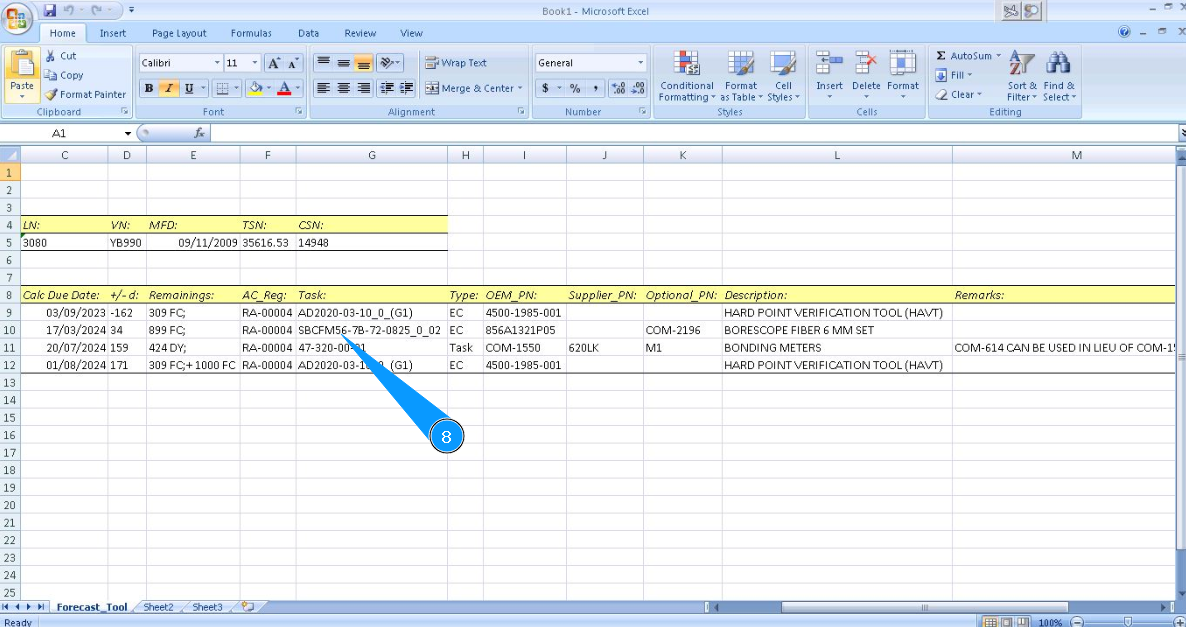Click the Insert Function fx icon
1186x629 pixels.
coord(199,133)
